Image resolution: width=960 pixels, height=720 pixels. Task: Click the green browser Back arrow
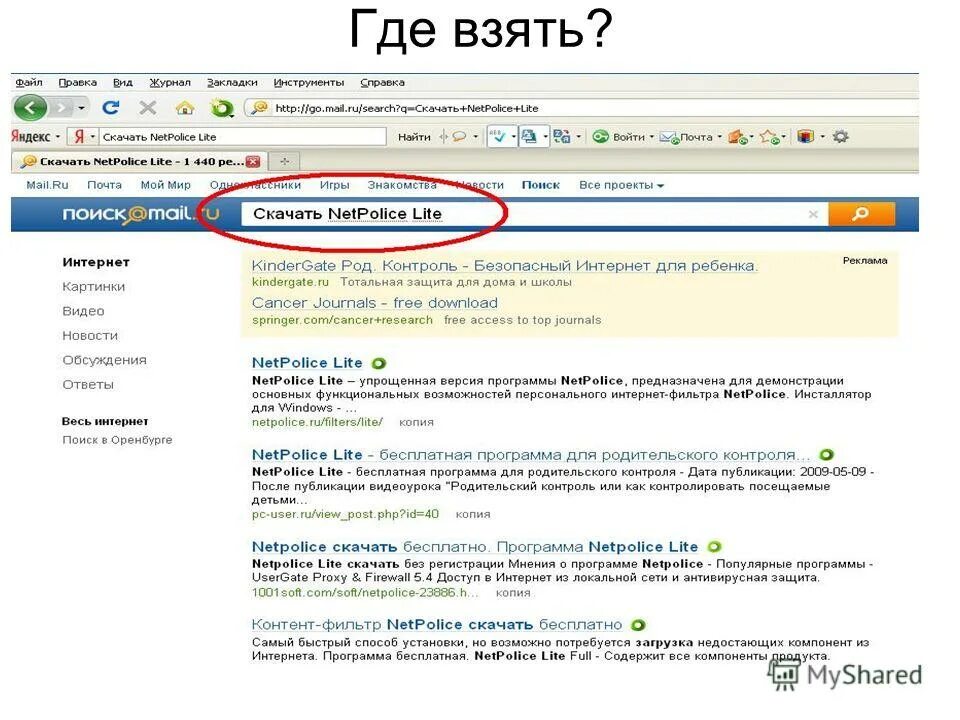coord(30,108)
